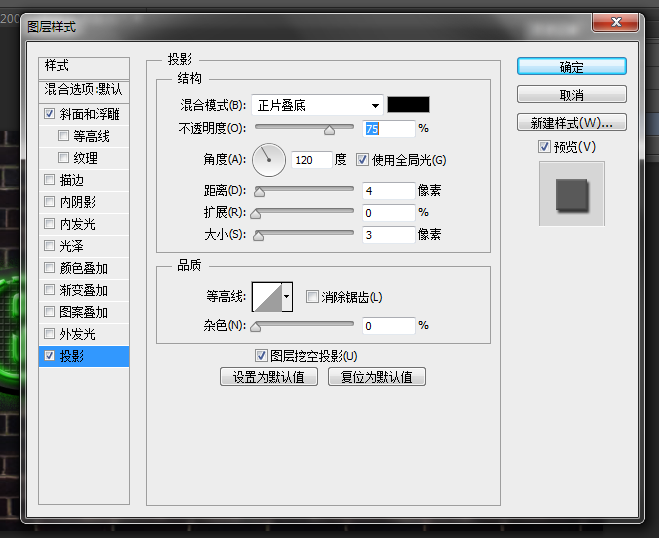Expand the contour picker dropdown arrow

pos(288,297)
